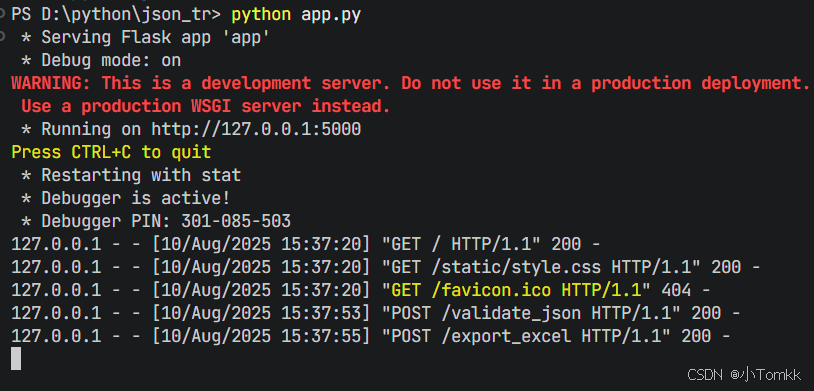Click the 'POST /export_excel' log entry
This screenshot has height=391, width=814.
[371, 336]
